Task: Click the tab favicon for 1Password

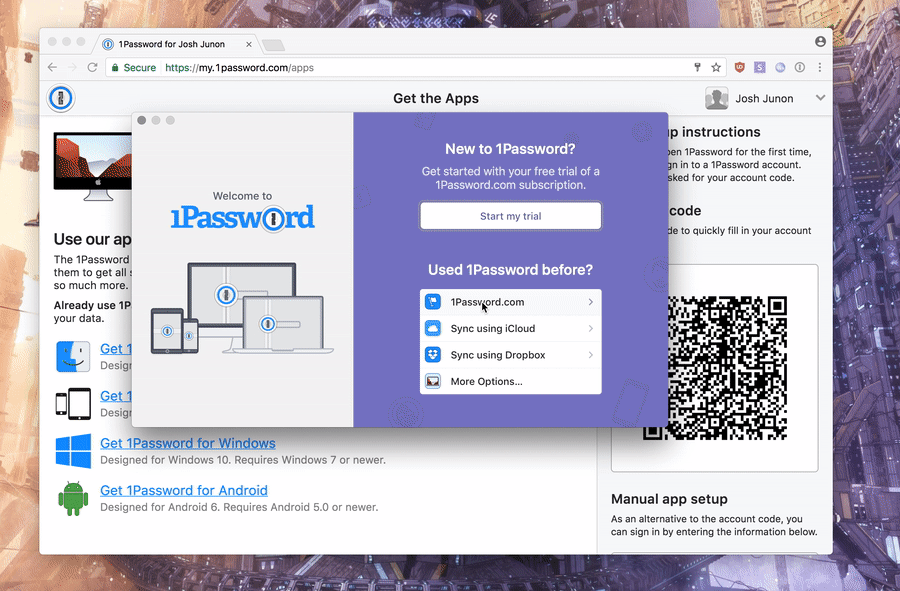Action: tap(107, 44)
